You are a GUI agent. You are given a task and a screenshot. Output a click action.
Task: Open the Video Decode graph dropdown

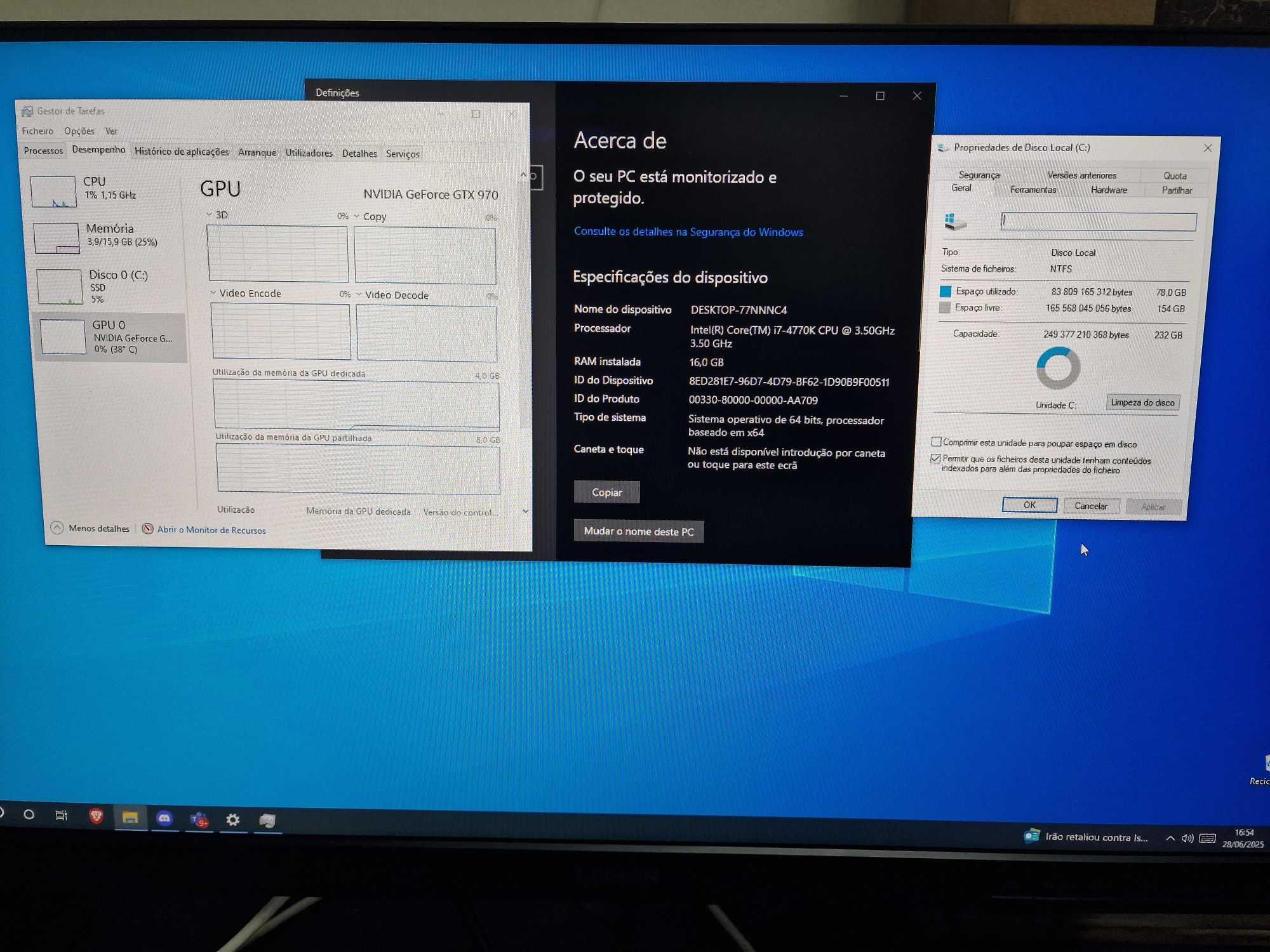[359, 294]
